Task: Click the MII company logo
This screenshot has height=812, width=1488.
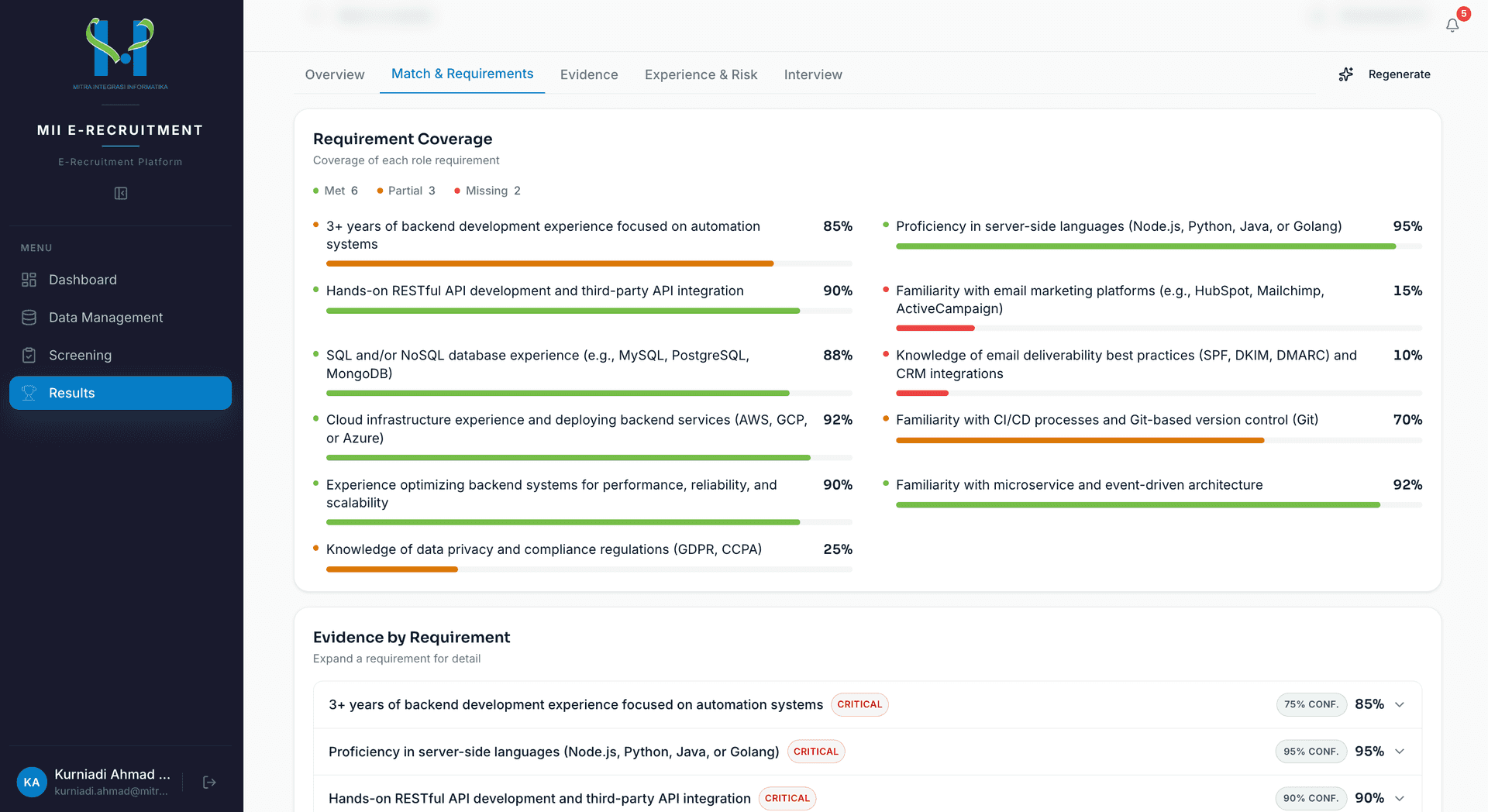Action: 120,53
